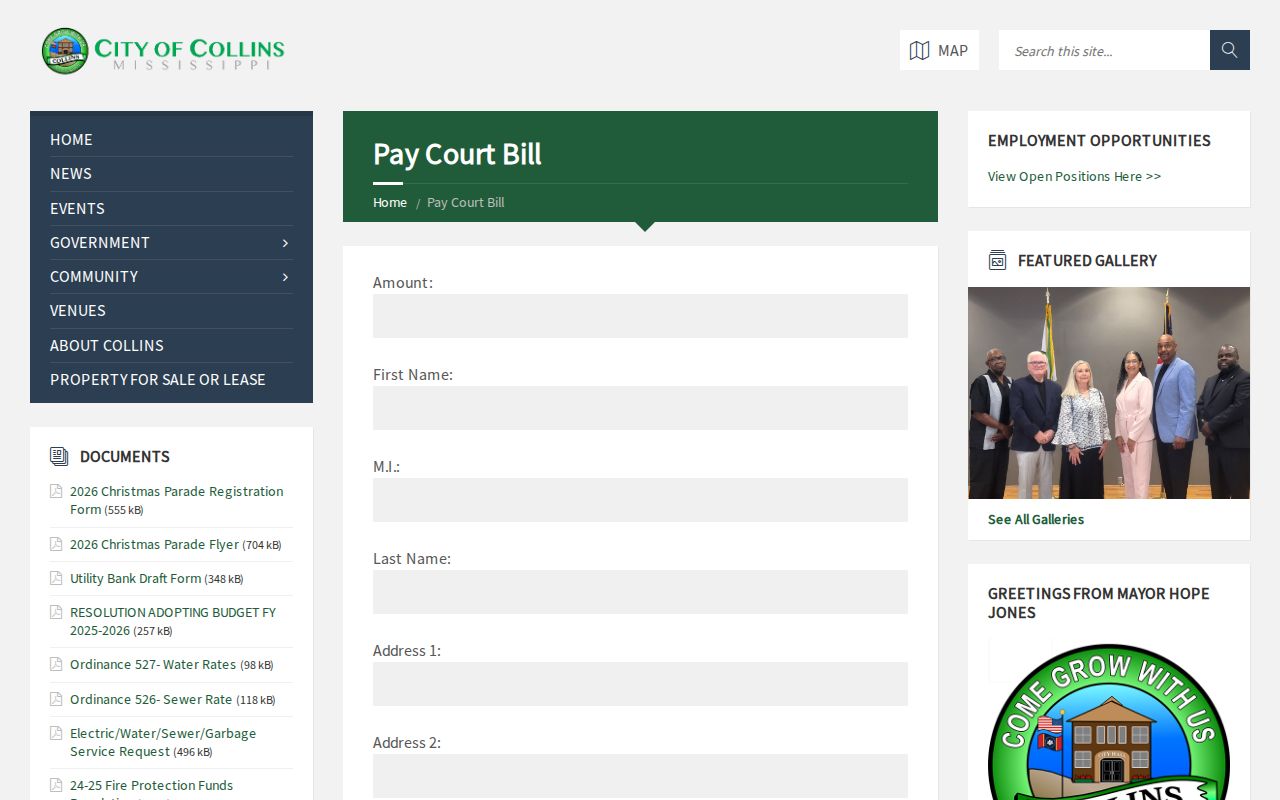Viewport: 1280px width, 800px height.
Task: Open Electric/Water/Sewer/Garbage Service Request document
Action: pos(163,742)
